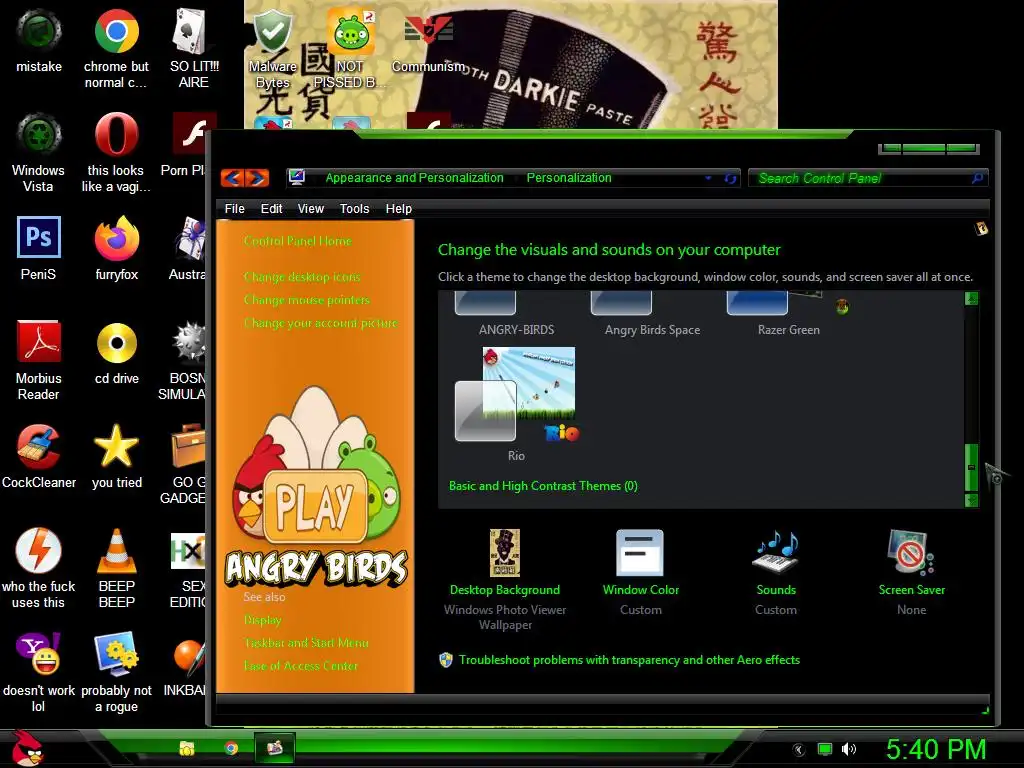Click the themes list scrollbar up arrow
Image resolution: width=1024 pixels, height=768 pixels.
click(x=971, y=299)
